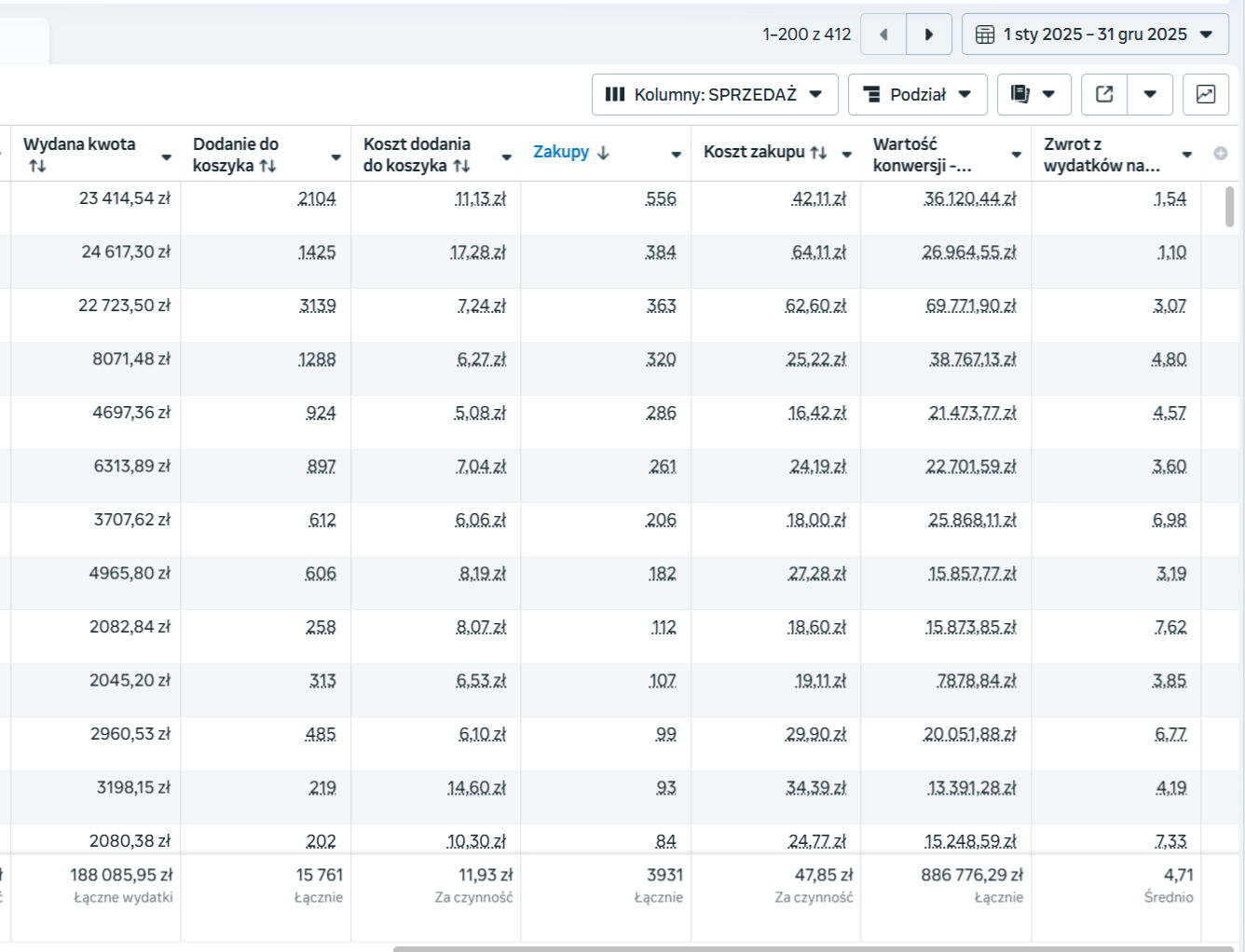
Task: Open Zakupy column options arrow
Action: [x=676, y=155]
